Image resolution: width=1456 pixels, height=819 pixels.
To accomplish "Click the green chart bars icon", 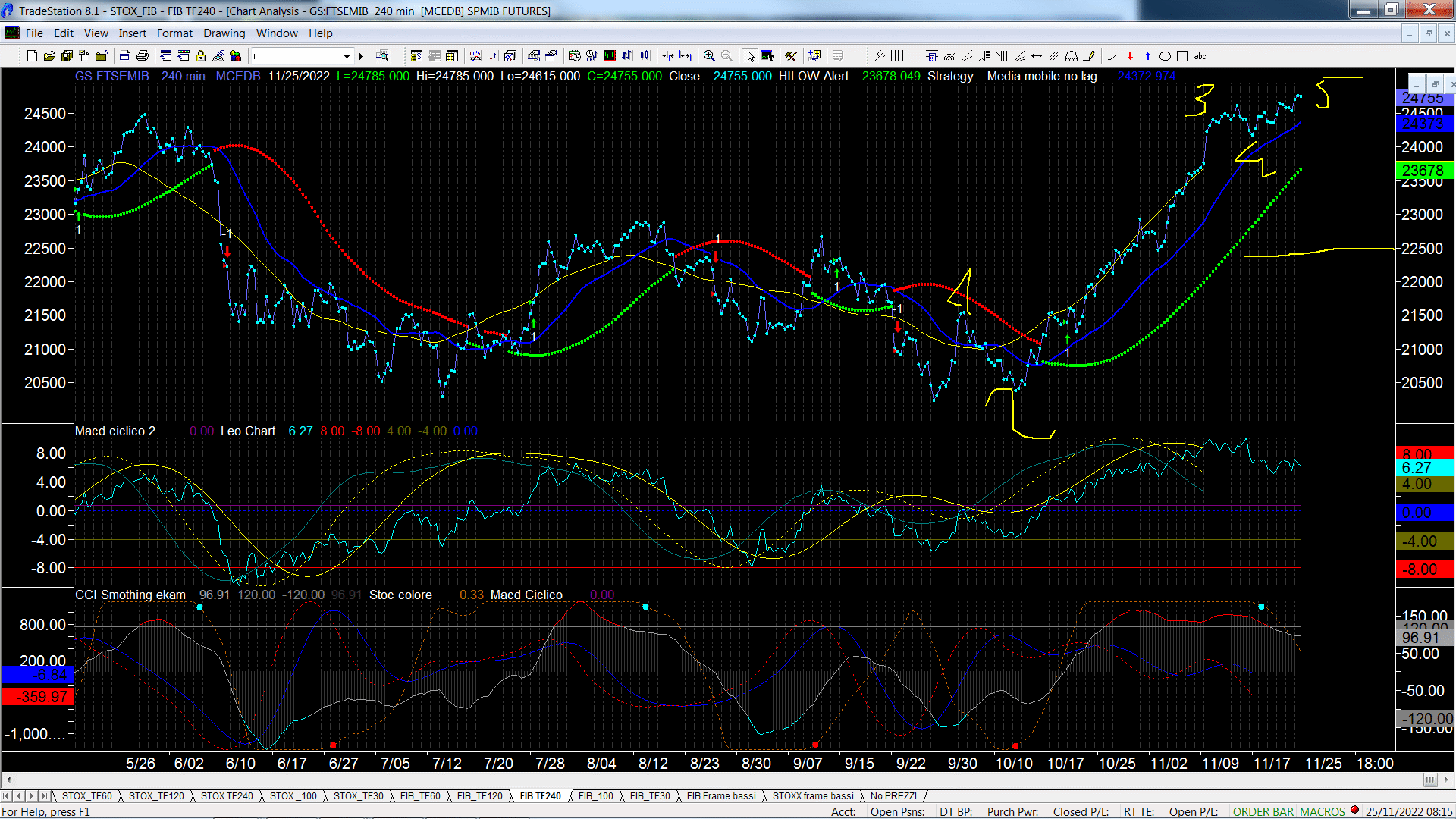I will pyautogui.click(x=609, y=56).
